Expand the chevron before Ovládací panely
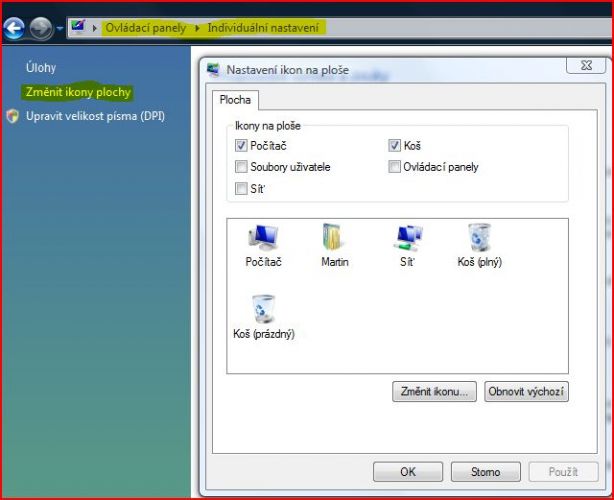This screenshot has height=500, width=614. (x=94, y=28)
